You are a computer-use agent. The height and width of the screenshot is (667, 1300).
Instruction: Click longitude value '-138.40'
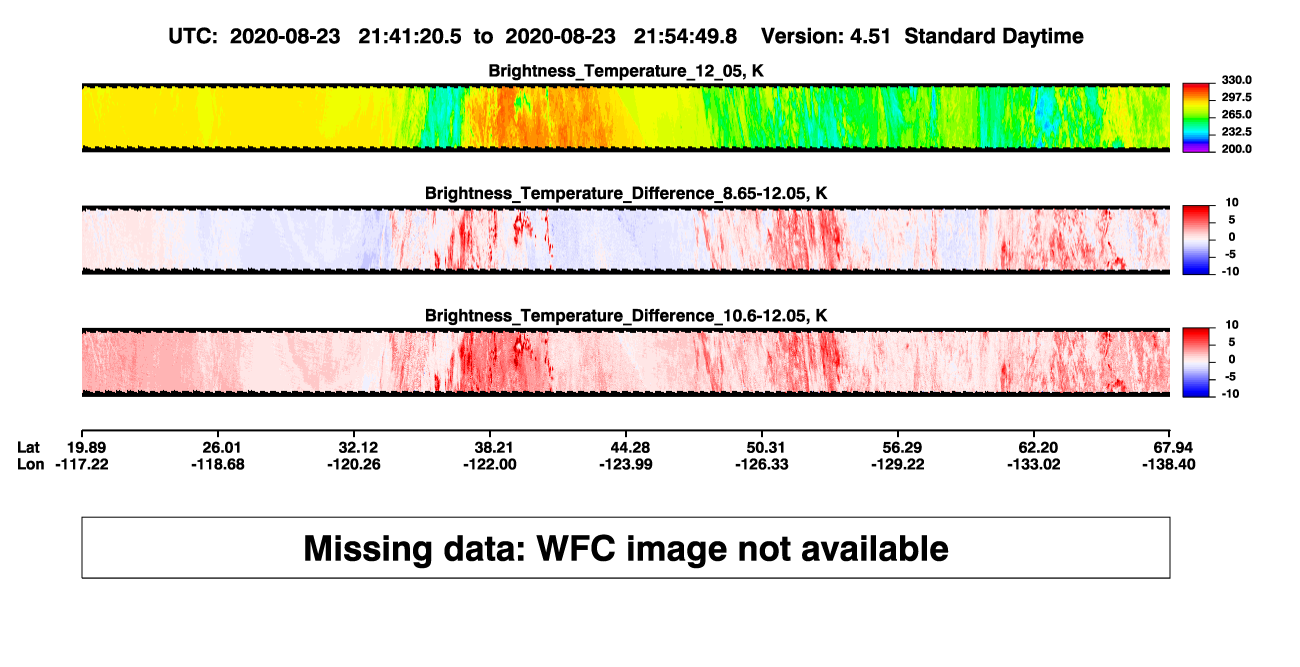click(x=1167, y=464)
